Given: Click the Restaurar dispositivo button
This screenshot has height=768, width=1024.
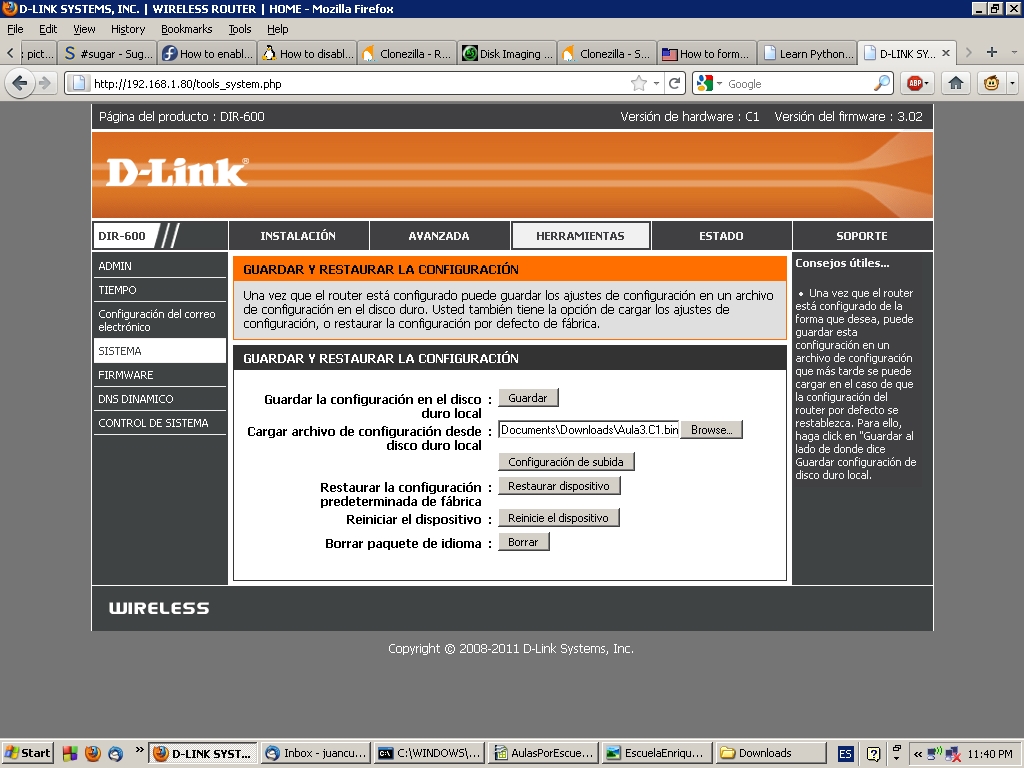Looking at the screenshot, I should point(559,486).
